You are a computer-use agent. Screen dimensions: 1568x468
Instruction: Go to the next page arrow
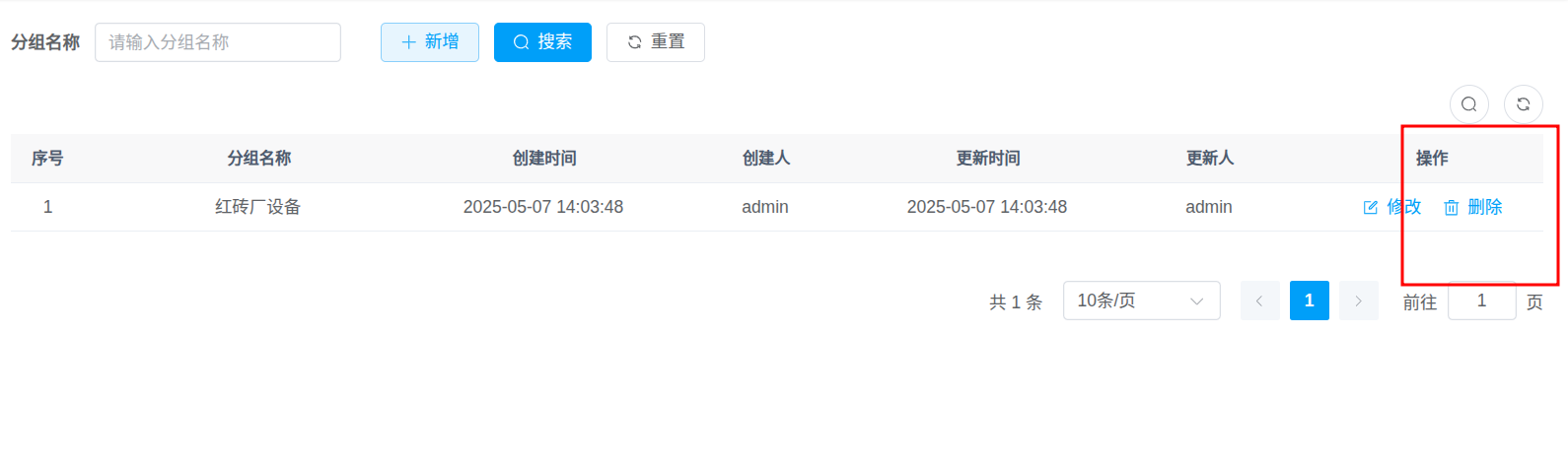1358,301
